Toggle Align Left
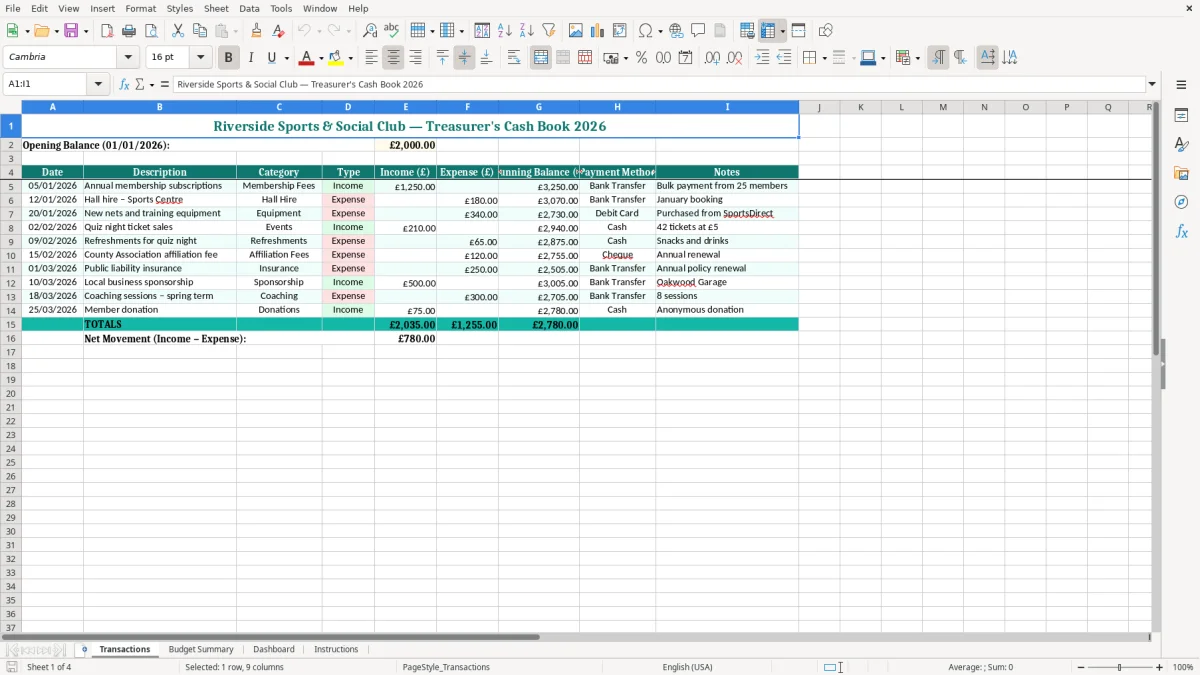The height and width of the screenshot is (675, 1200). [371, 58]
